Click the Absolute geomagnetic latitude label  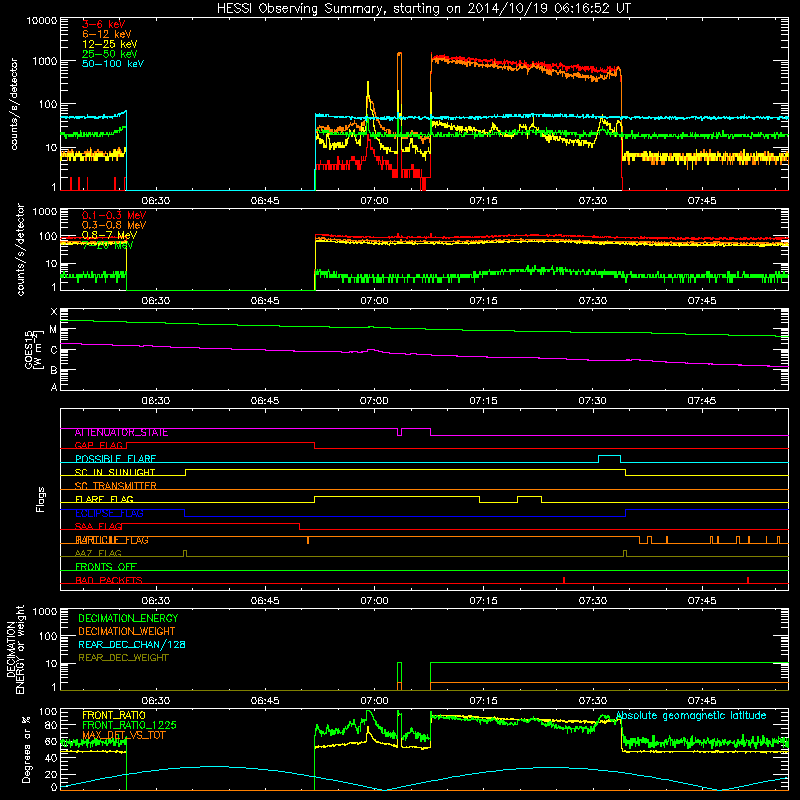691,716
